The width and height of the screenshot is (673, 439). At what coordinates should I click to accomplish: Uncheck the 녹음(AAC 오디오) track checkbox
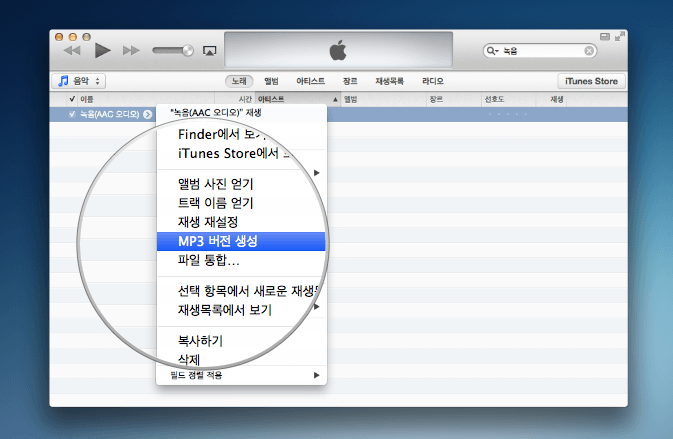tap(72, 114)
